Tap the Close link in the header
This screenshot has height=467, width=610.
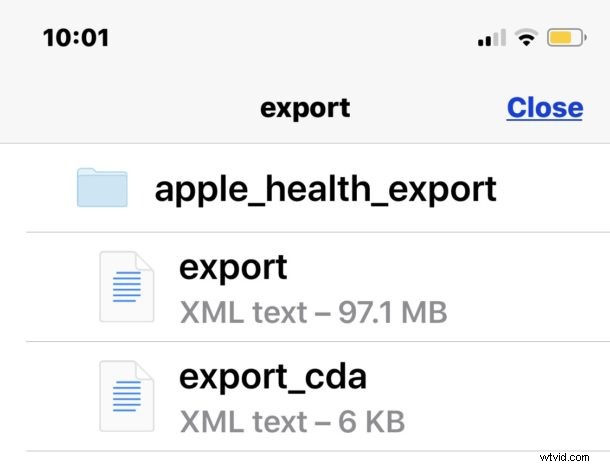pos(545,108)
